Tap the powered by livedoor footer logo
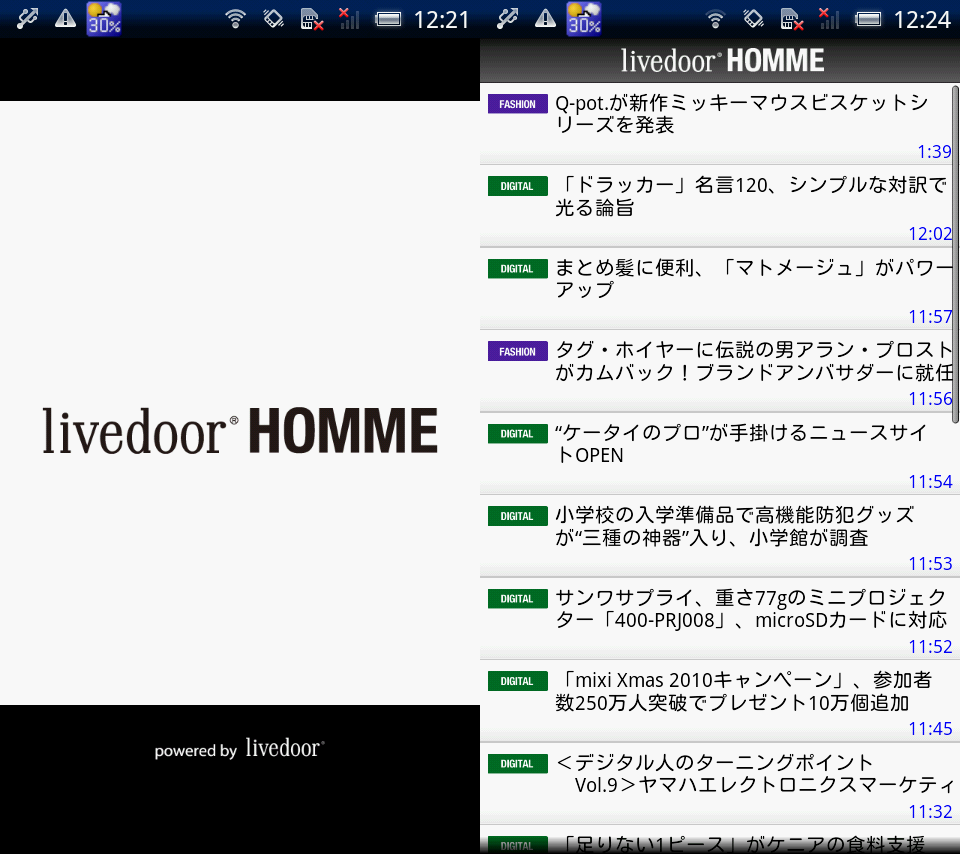 click(x=239, y=748)
